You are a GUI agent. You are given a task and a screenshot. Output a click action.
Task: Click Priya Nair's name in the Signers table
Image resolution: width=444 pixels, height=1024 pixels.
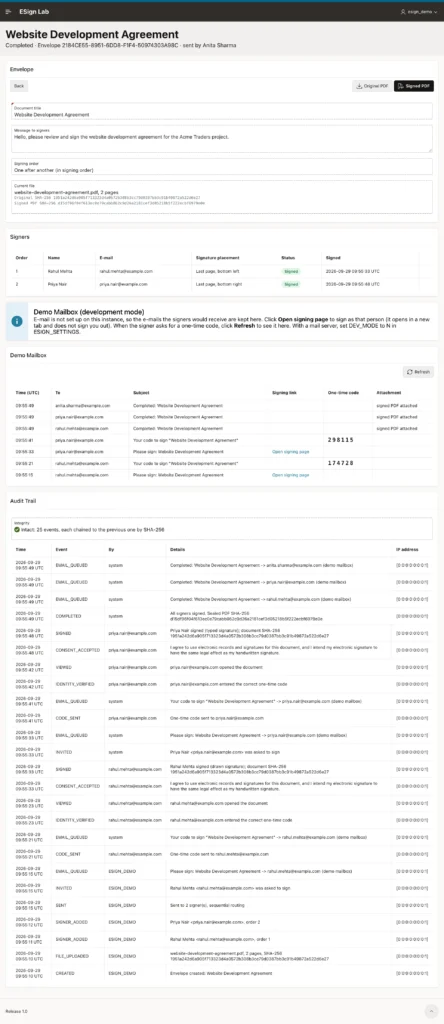[x=57, y=284]
